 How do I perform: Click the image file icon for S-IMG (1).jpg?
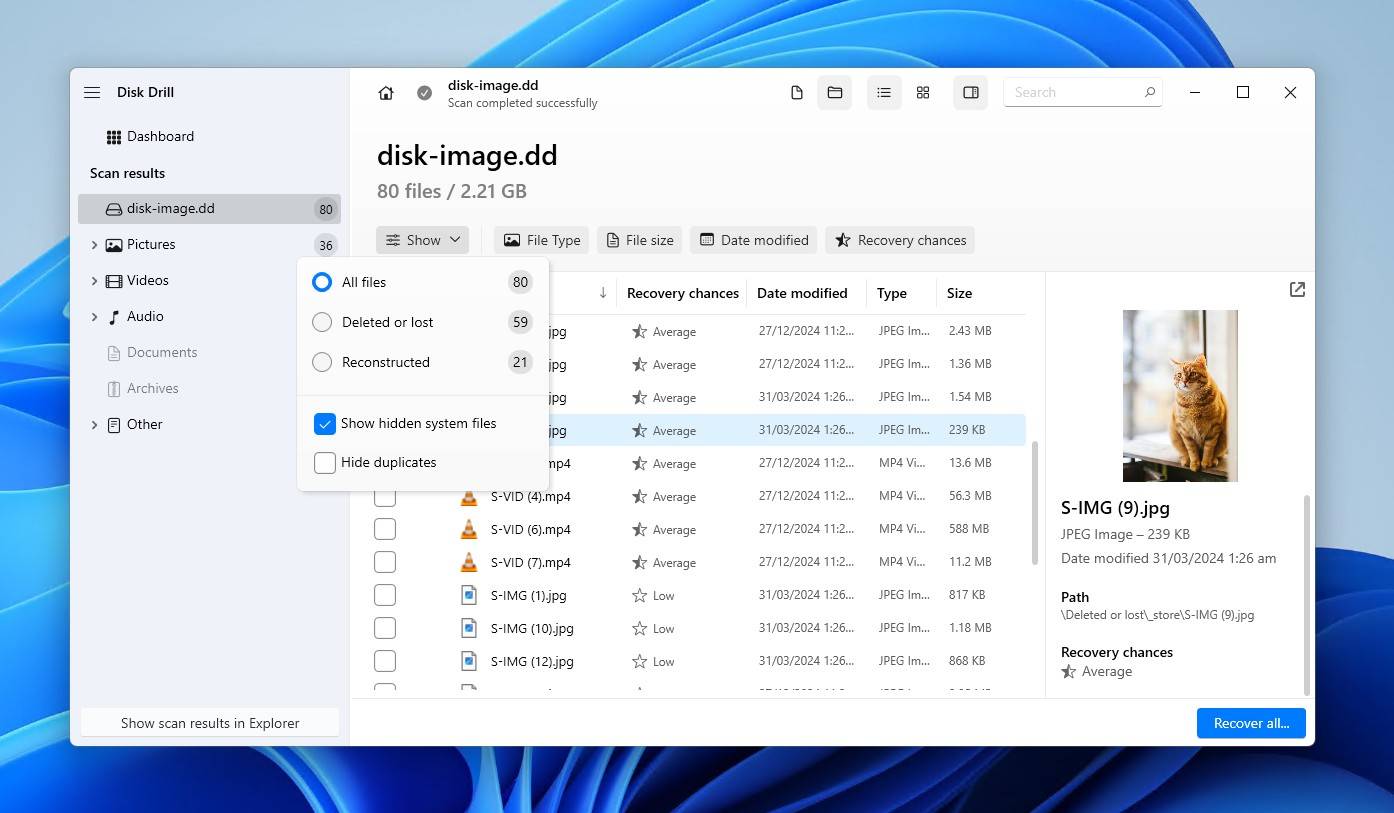(x=469, y=595)
